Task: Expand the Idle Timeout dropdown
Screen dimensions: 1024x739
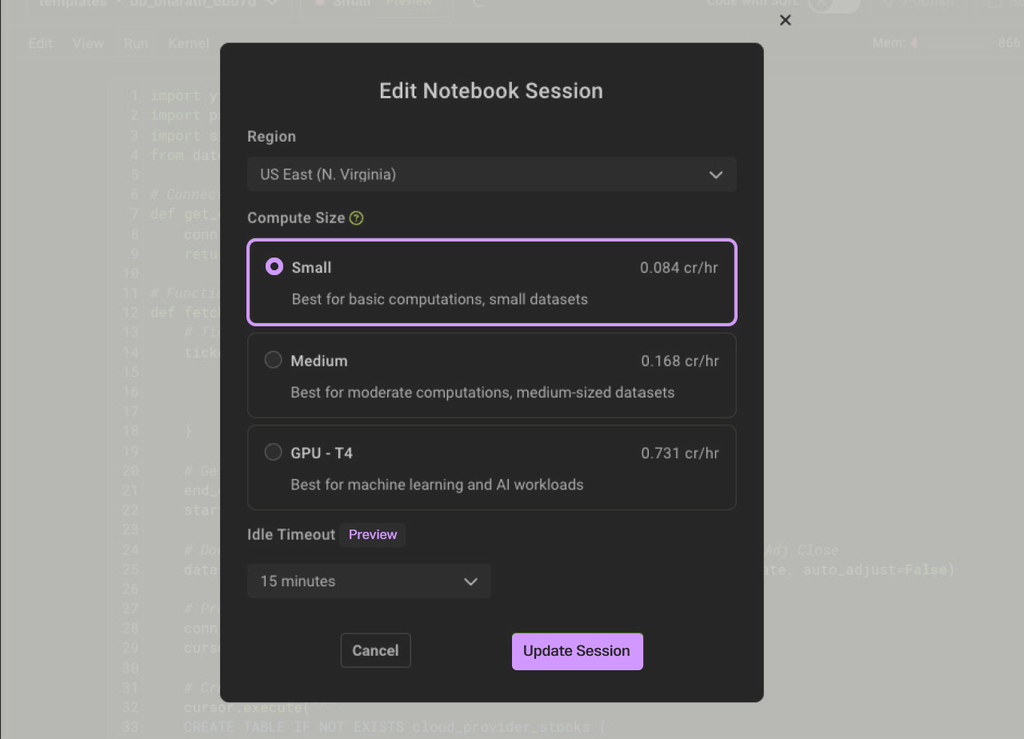Action: pyautogui.click(x=369, y=581)
